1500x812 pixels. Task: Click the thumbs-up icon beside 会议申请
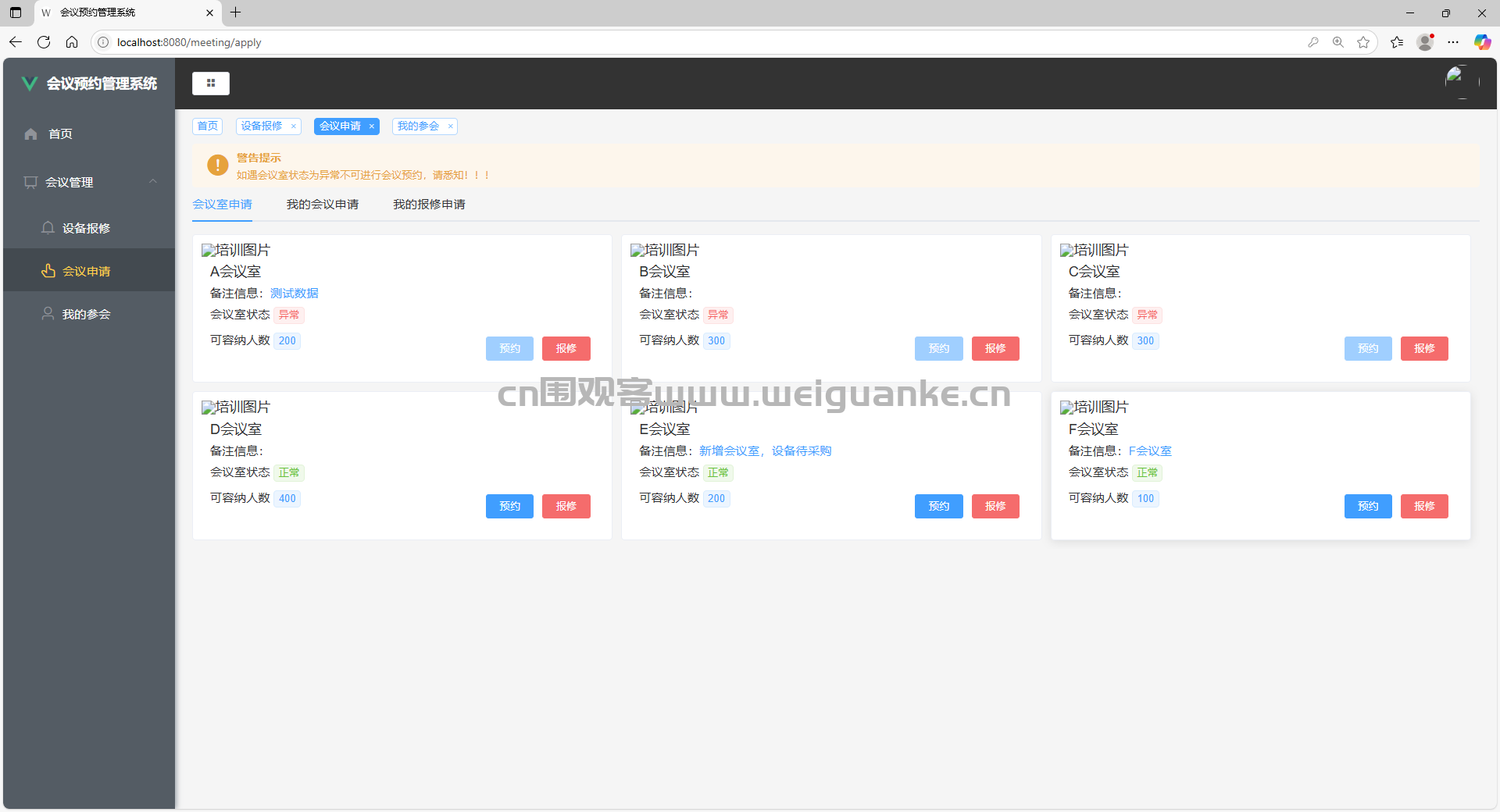coord(48,271)
